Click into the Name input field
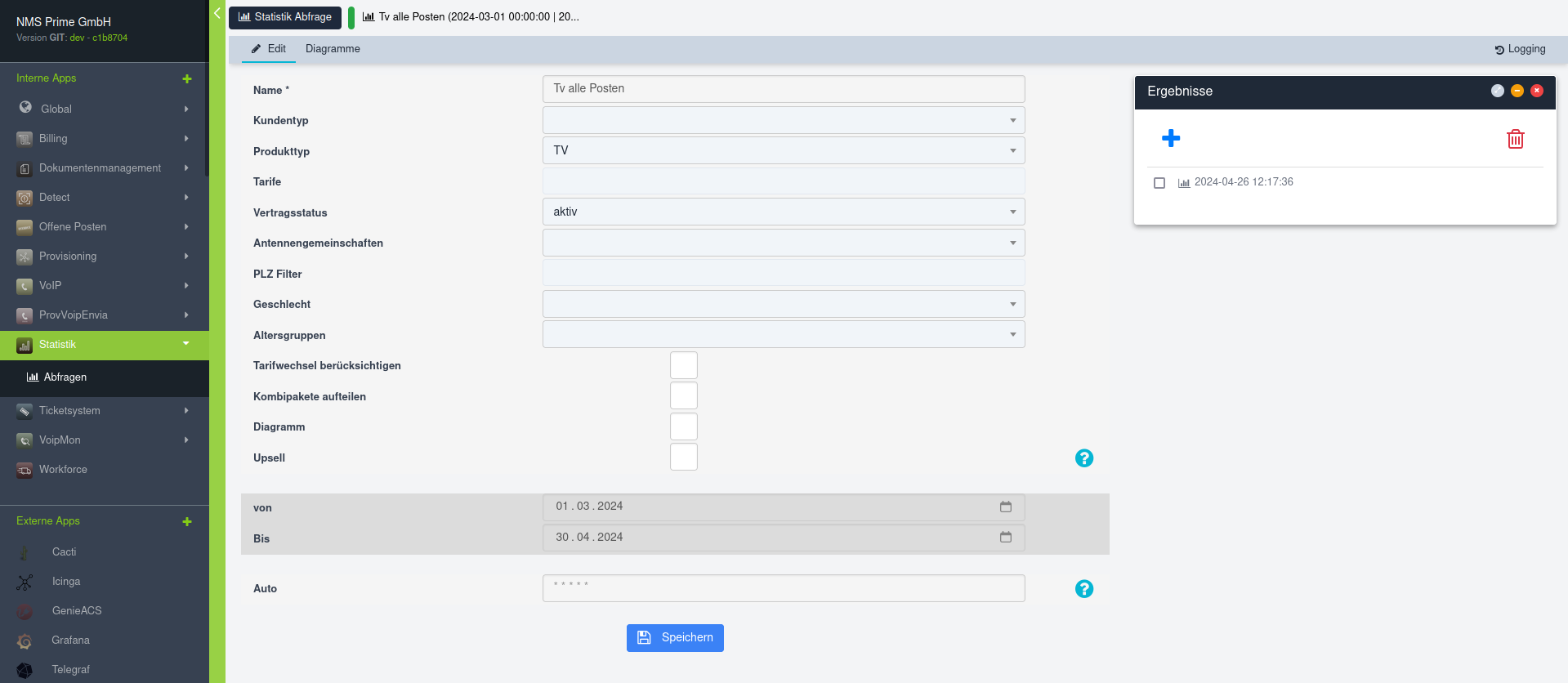This screenshot has width=1568, height=683. [784, 89]
